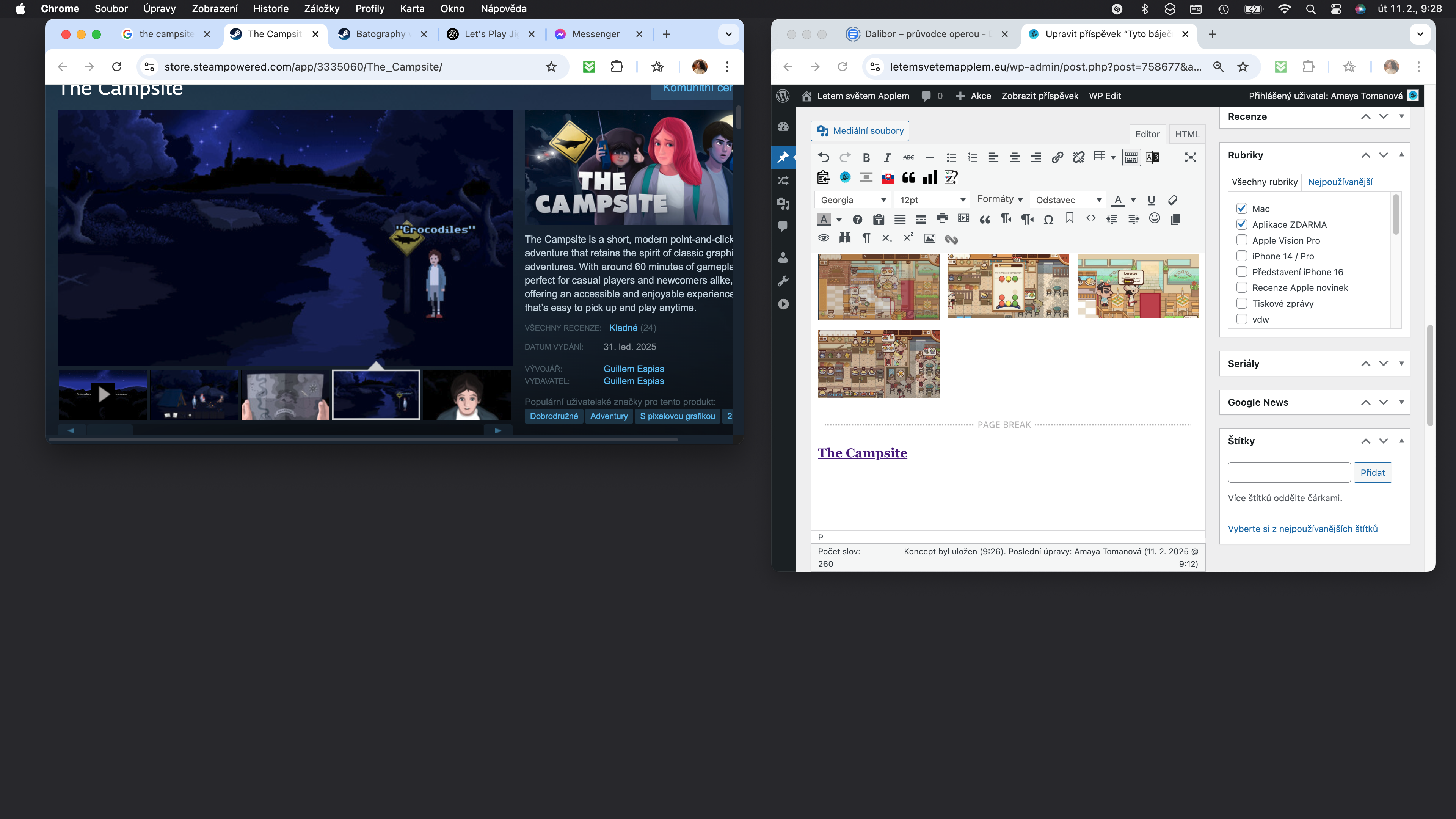1456x819 pixels.
Task: Check the Apple Vision Pro category
Action: point(1242,240)
